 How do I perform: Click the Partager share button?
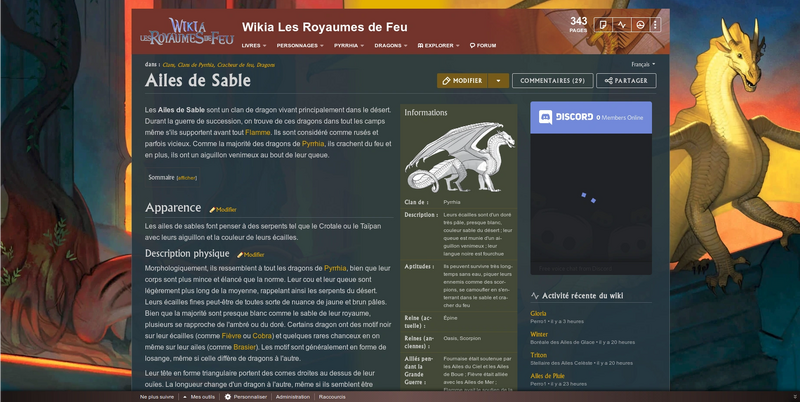pos(626,81)
